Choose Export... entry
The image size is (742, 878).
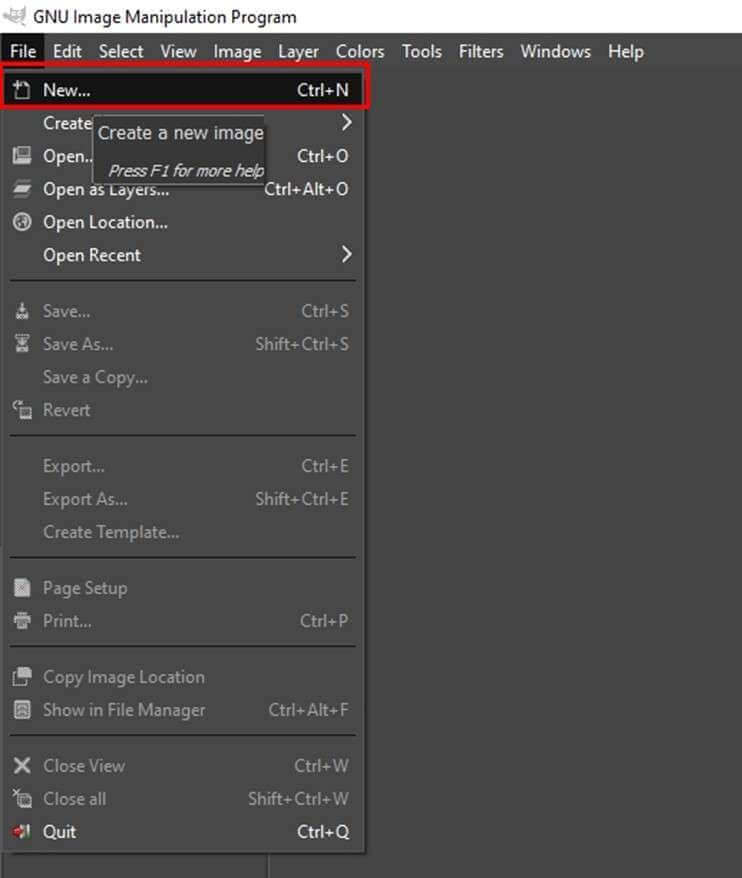pos(74,467)
